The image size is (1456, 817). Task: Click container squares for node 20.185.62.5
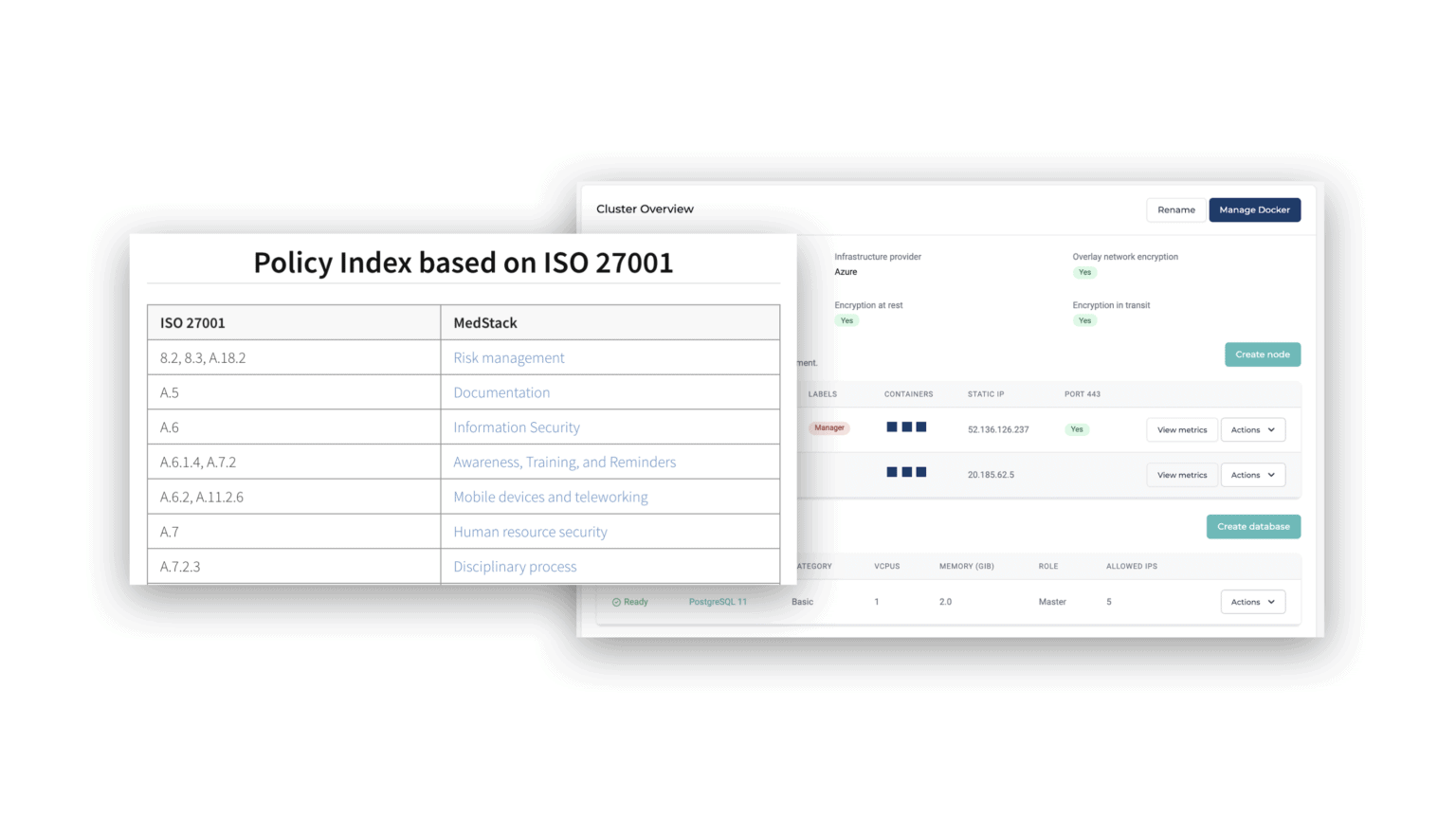point(906,472)
